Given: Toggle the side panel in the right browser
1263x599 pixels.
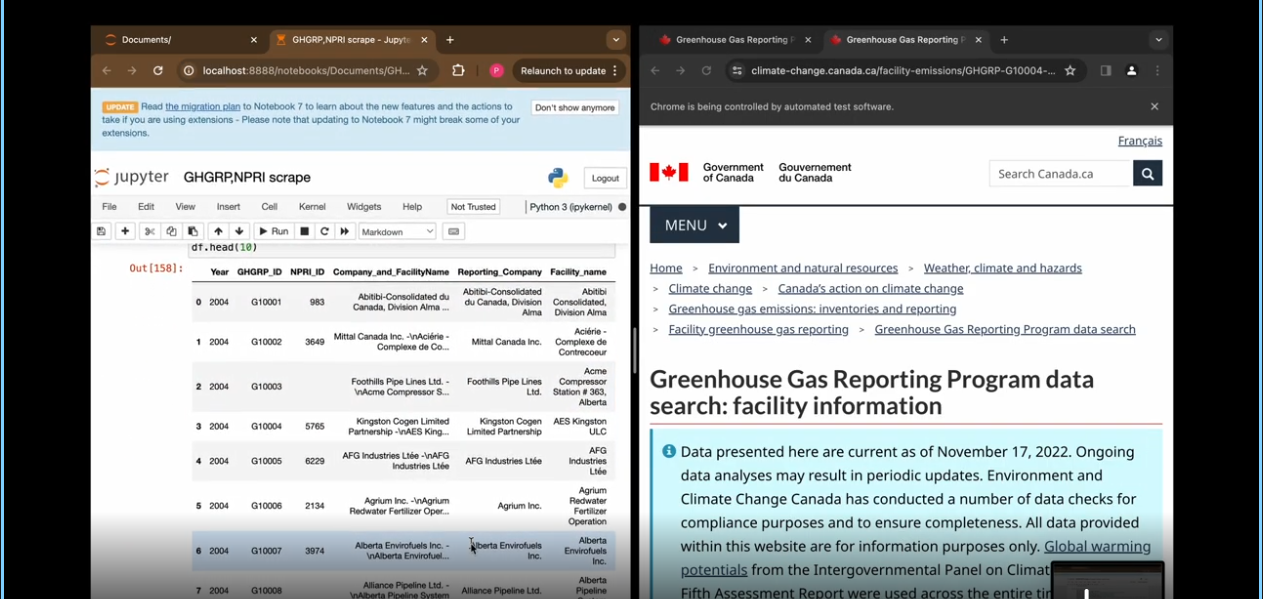Looking at the screenshot, I should pyautogui.click(x=1106, y=71).
